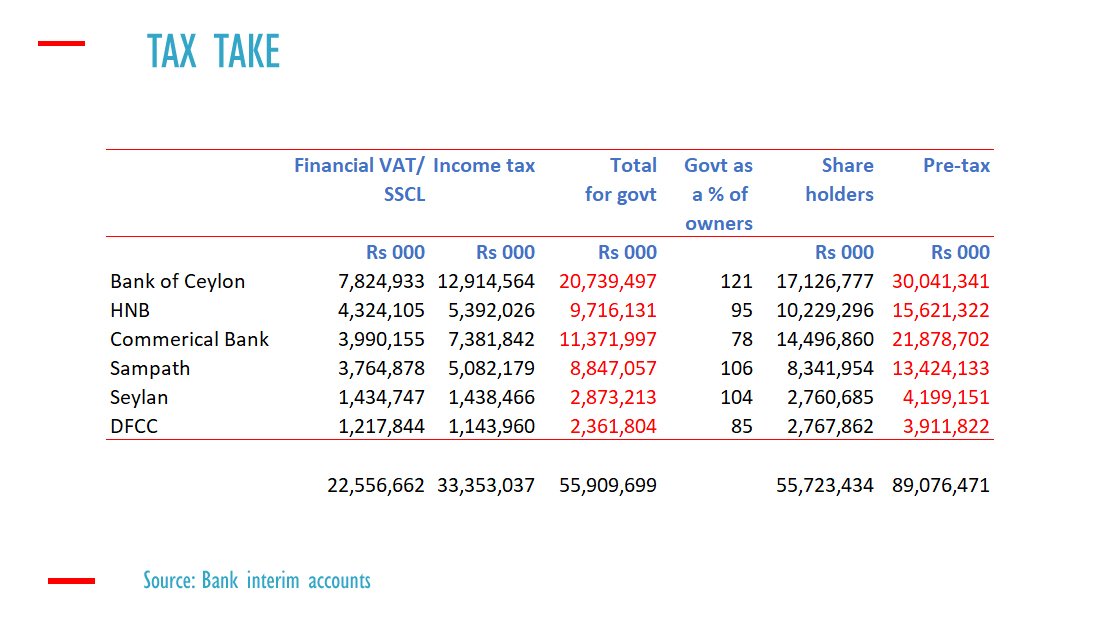Image resolution: width=1100 pixels, height=620 pixels.
Task: Click the HNB row label
Action: pyautogui.click(x=131, y=310)
